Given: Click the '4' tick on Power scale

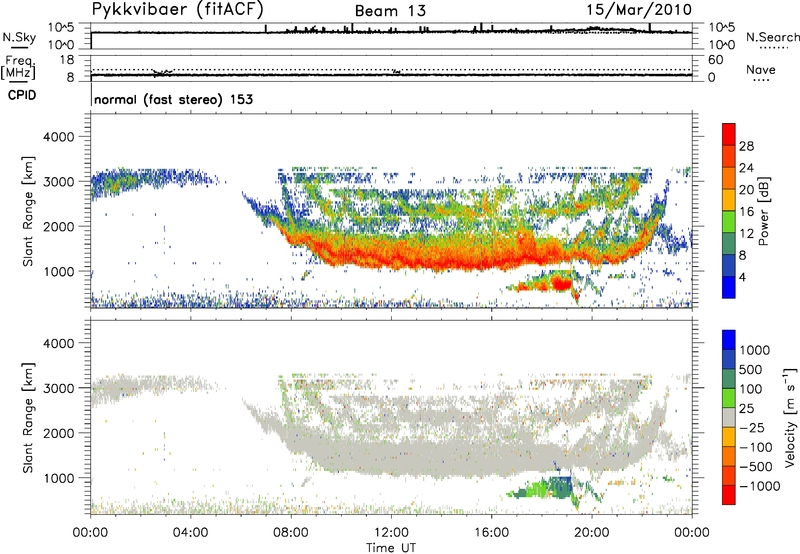Looking at the screenshot, I should tap(743, 277).
